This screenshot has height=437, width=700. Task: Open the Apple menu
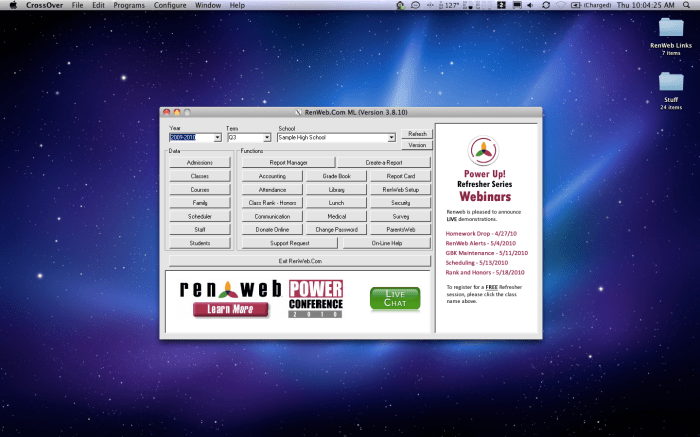(x=13, y=5)
